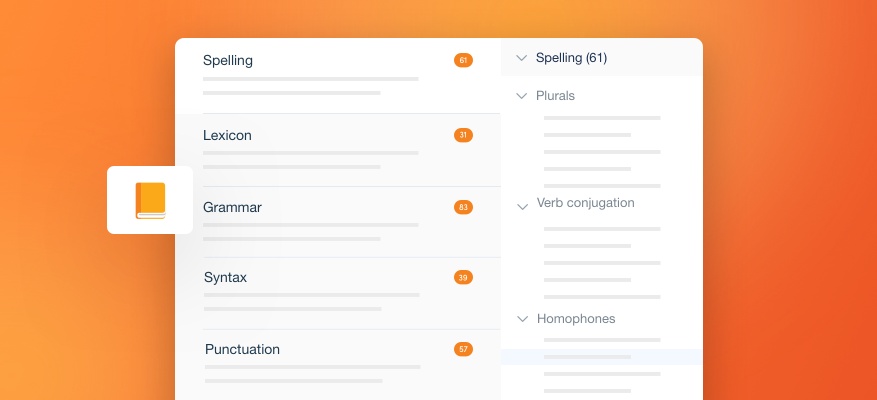Screen dimensions: 877x400
Task: Collapse the Verb conjugation chevron
Action: pos(521,206)
